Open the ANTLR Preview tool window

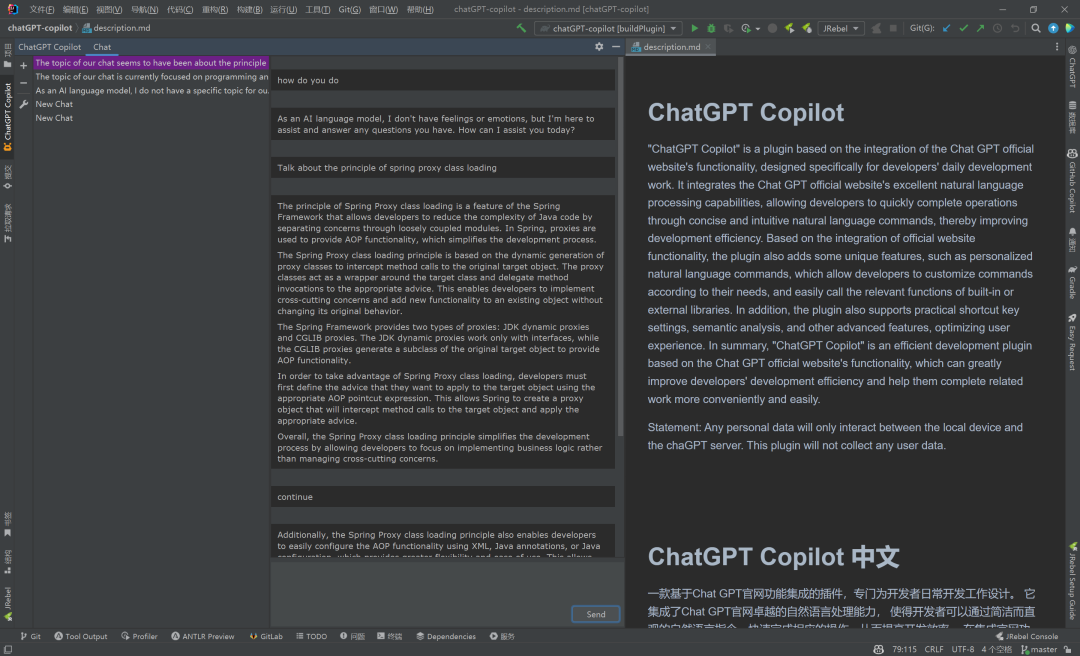click(x=202, y=636)
